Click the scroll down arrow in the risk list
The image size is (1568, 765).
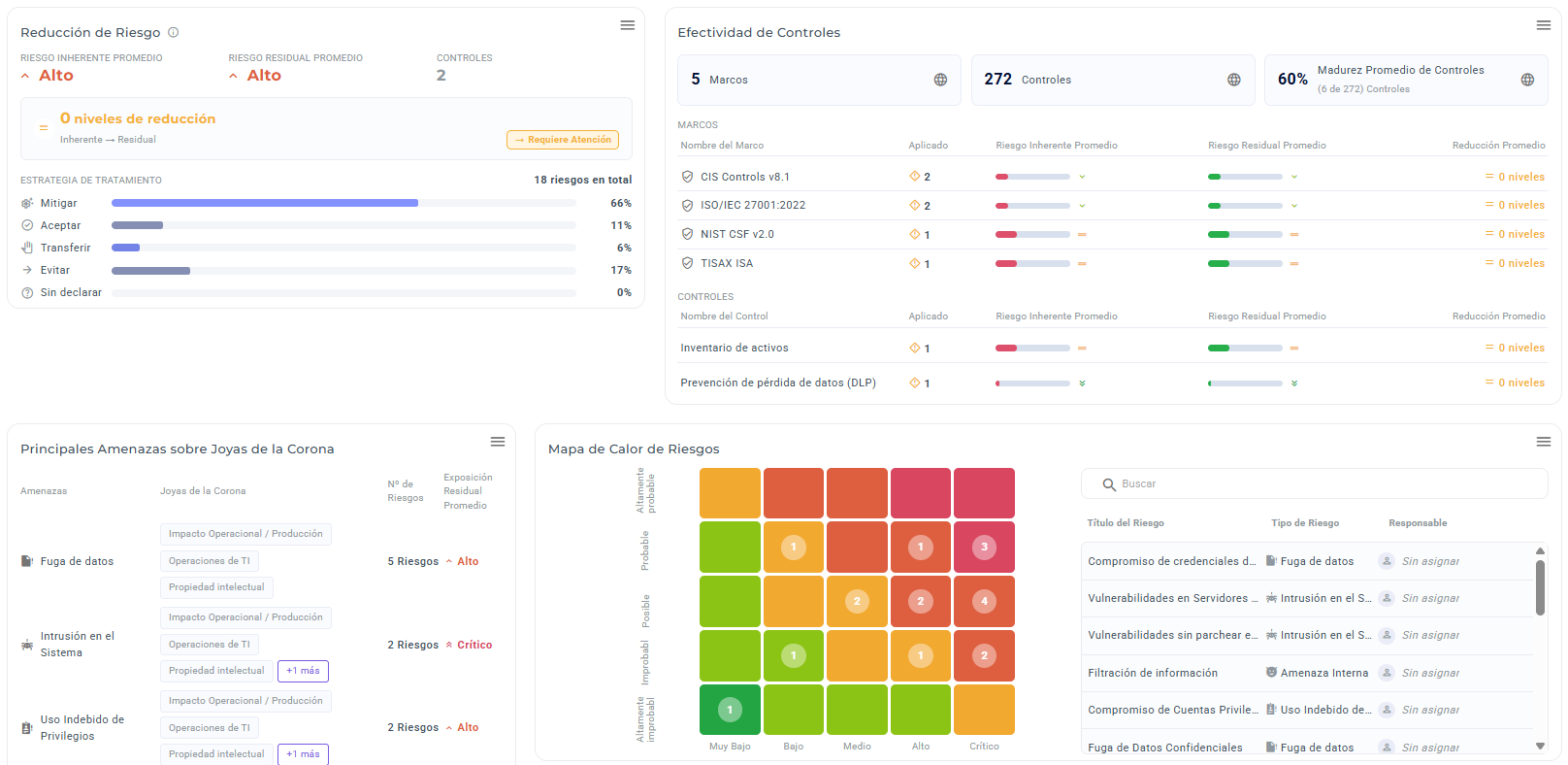[1540, 747]
